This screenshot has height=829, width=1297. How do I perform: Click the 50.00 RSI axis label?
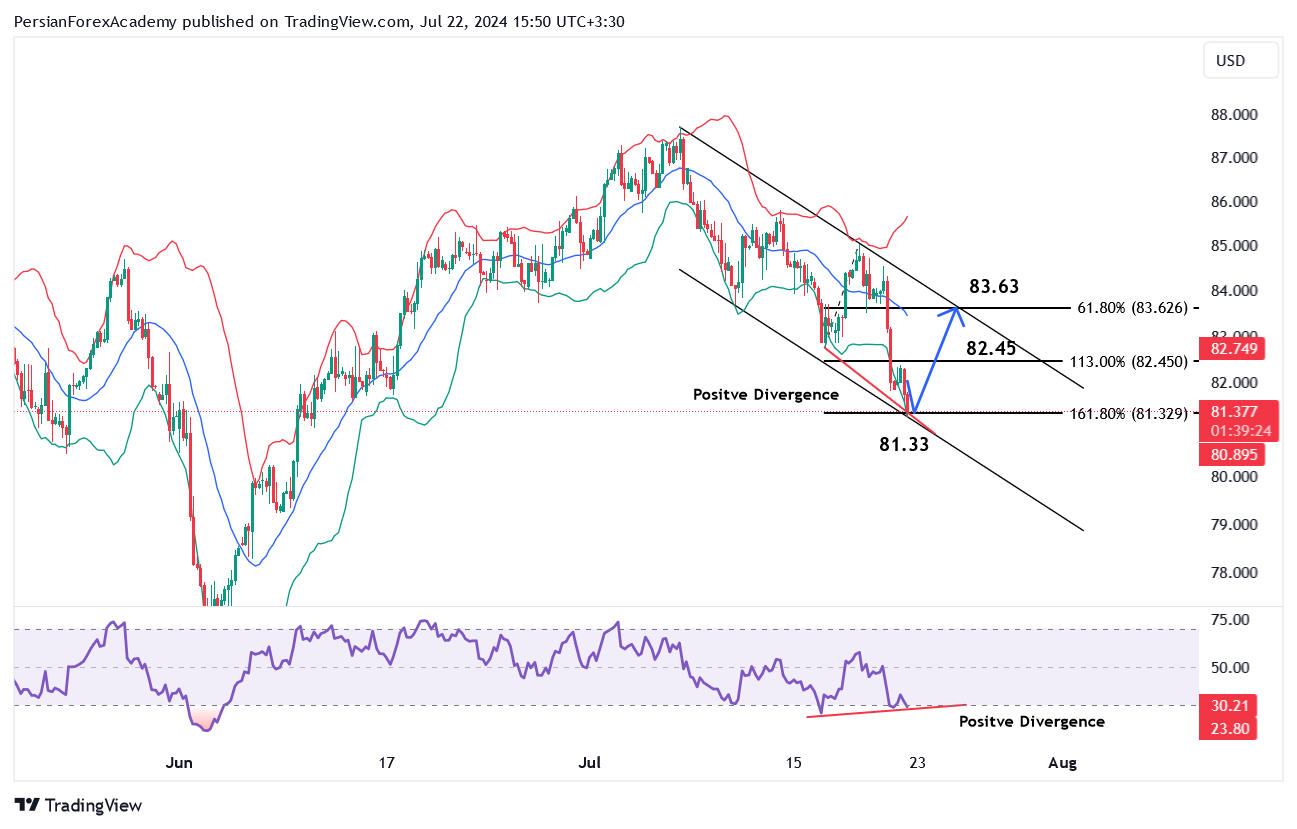point(1229,668)
